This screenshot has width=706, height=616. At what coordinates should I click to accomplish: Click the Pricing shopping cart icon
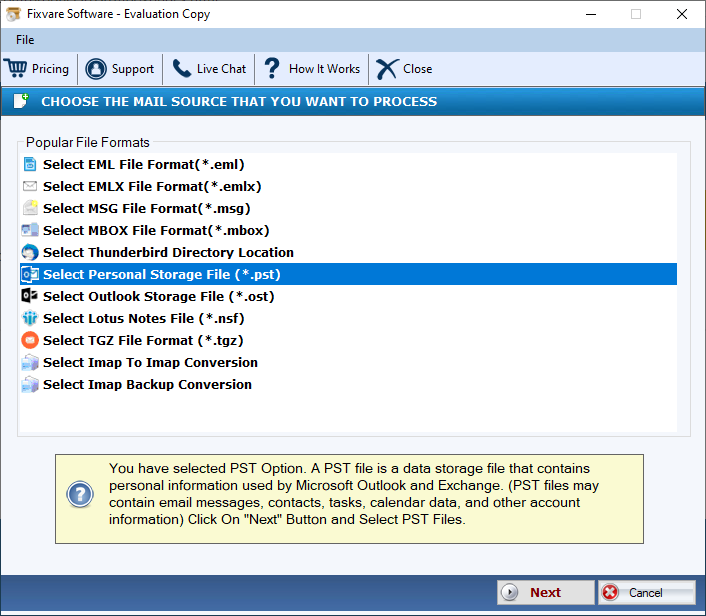pos(16,69)
